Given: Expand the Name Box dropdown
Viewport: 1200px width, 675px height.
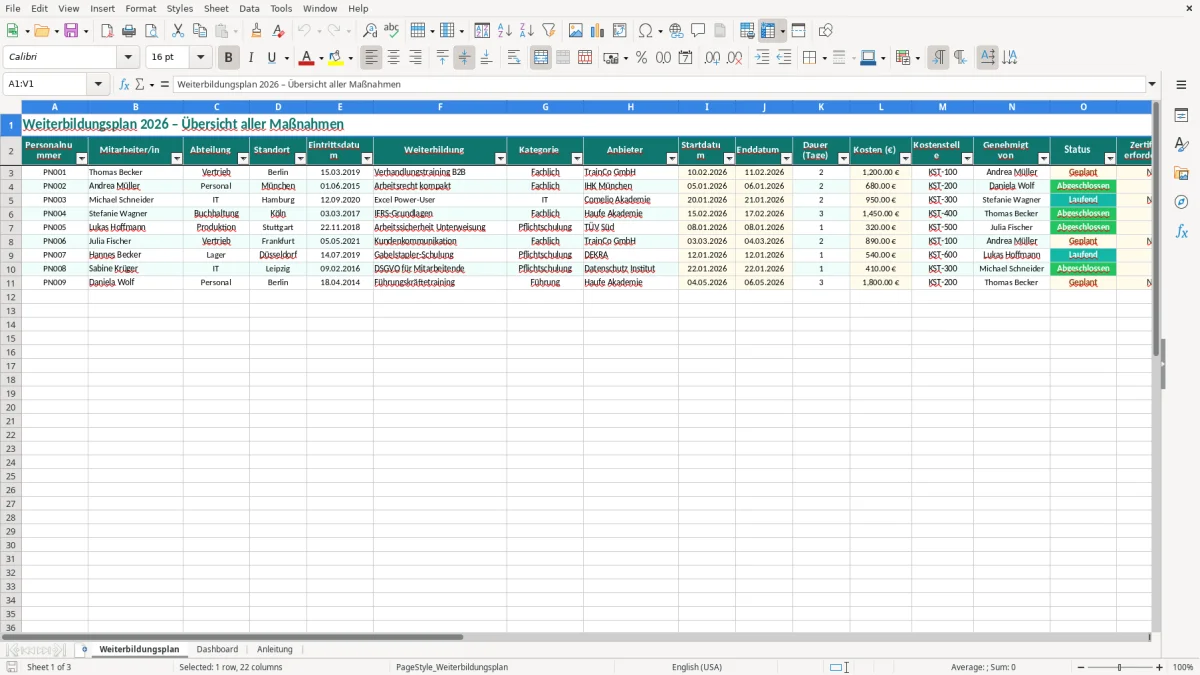Looking at the screenshot, I should pyautogui.click(x=98, y=84).
